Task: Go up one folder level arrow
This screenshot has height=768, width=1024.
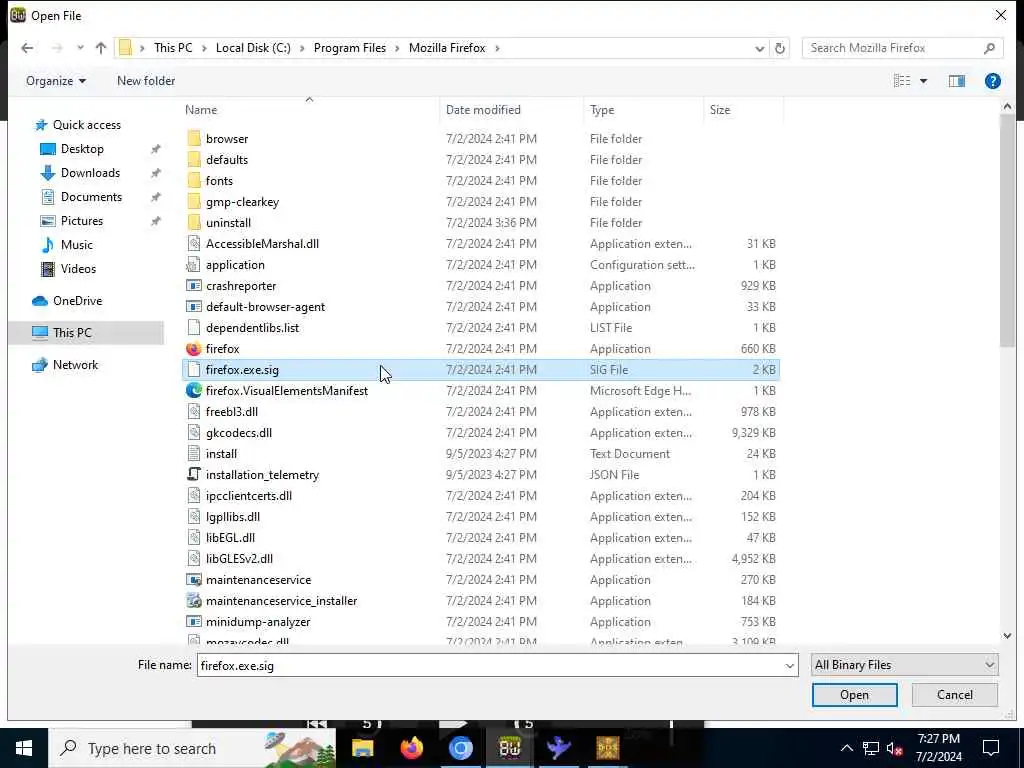Action: [101, 48]
